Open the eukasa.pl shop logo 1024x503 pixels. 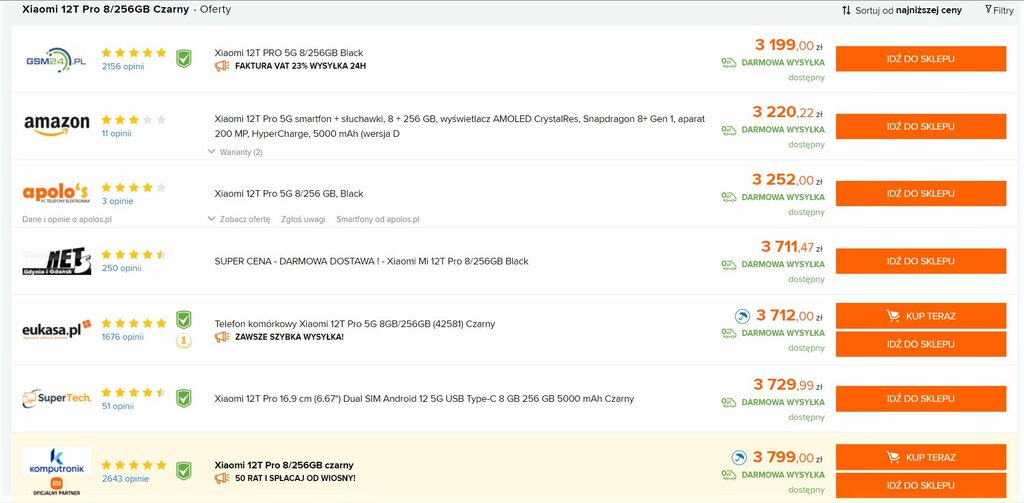pyautogui.click(x=56, y=330)
